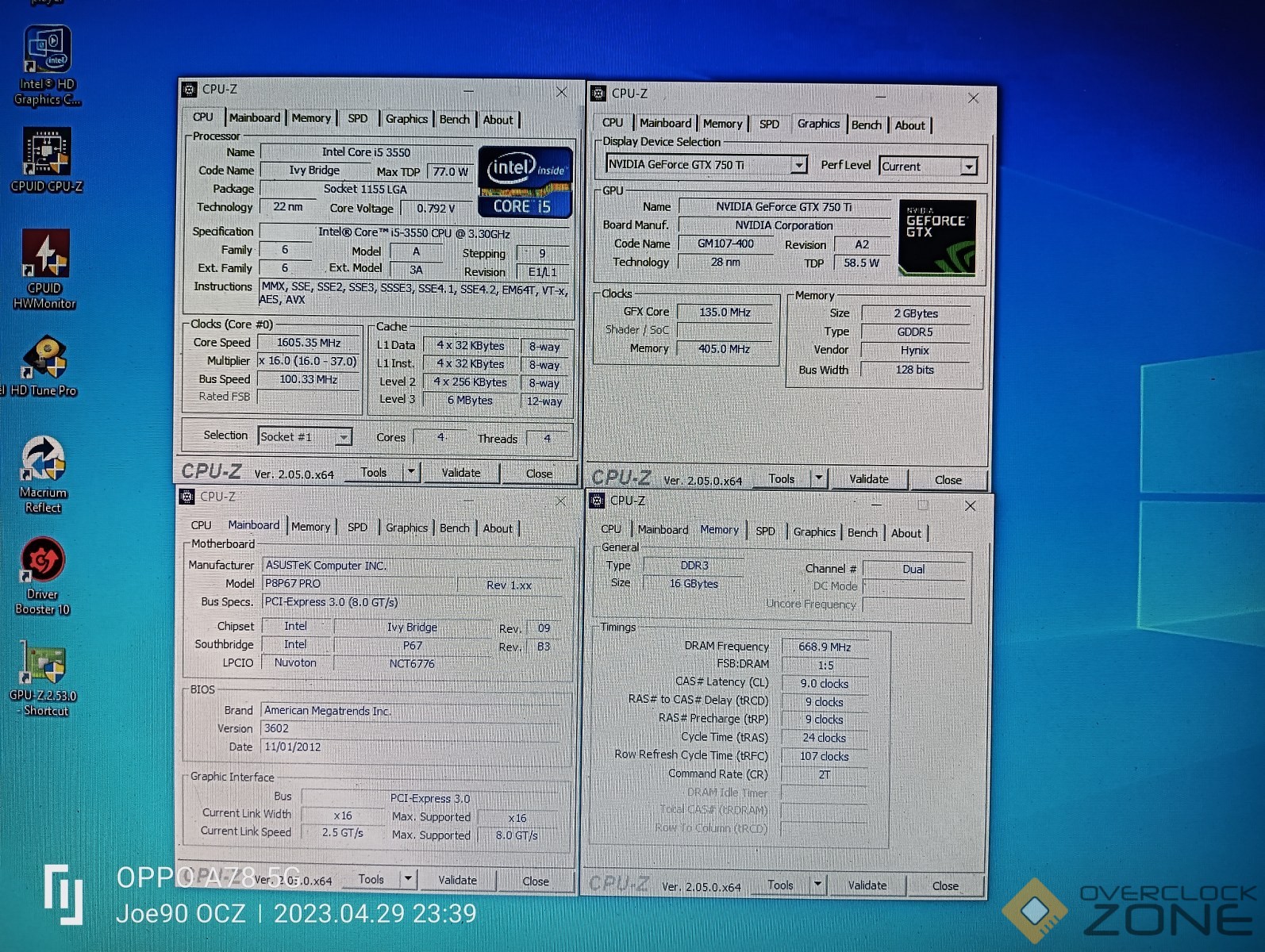Click Validate button in CPU window
Viewport: 1265px width, 952px height.
point(461,473)
